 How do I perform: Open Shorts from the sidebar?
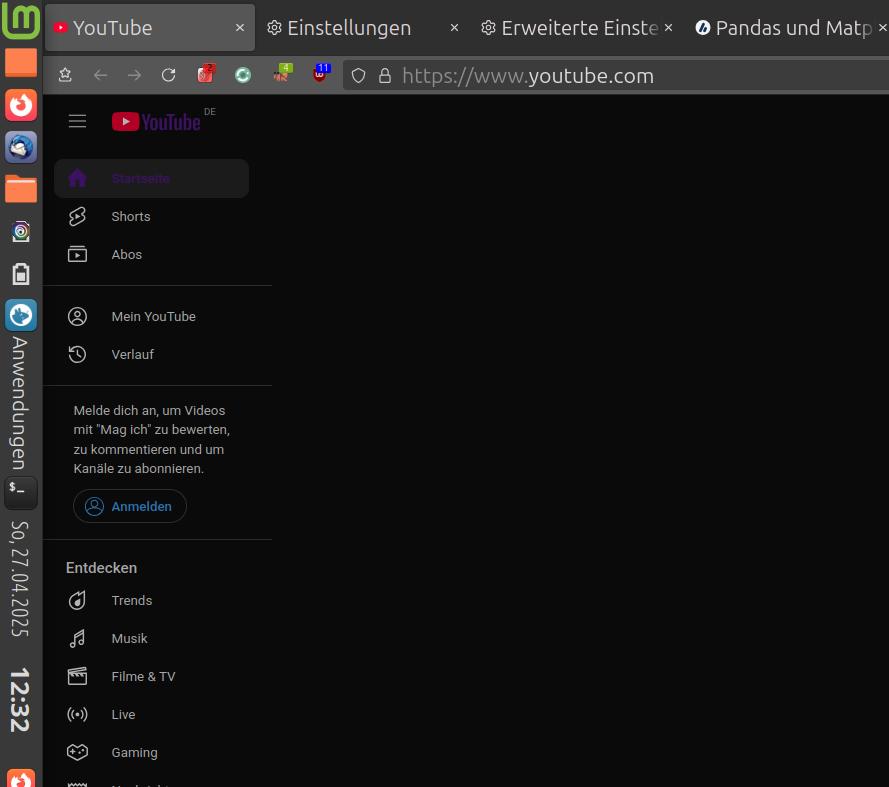151,217
